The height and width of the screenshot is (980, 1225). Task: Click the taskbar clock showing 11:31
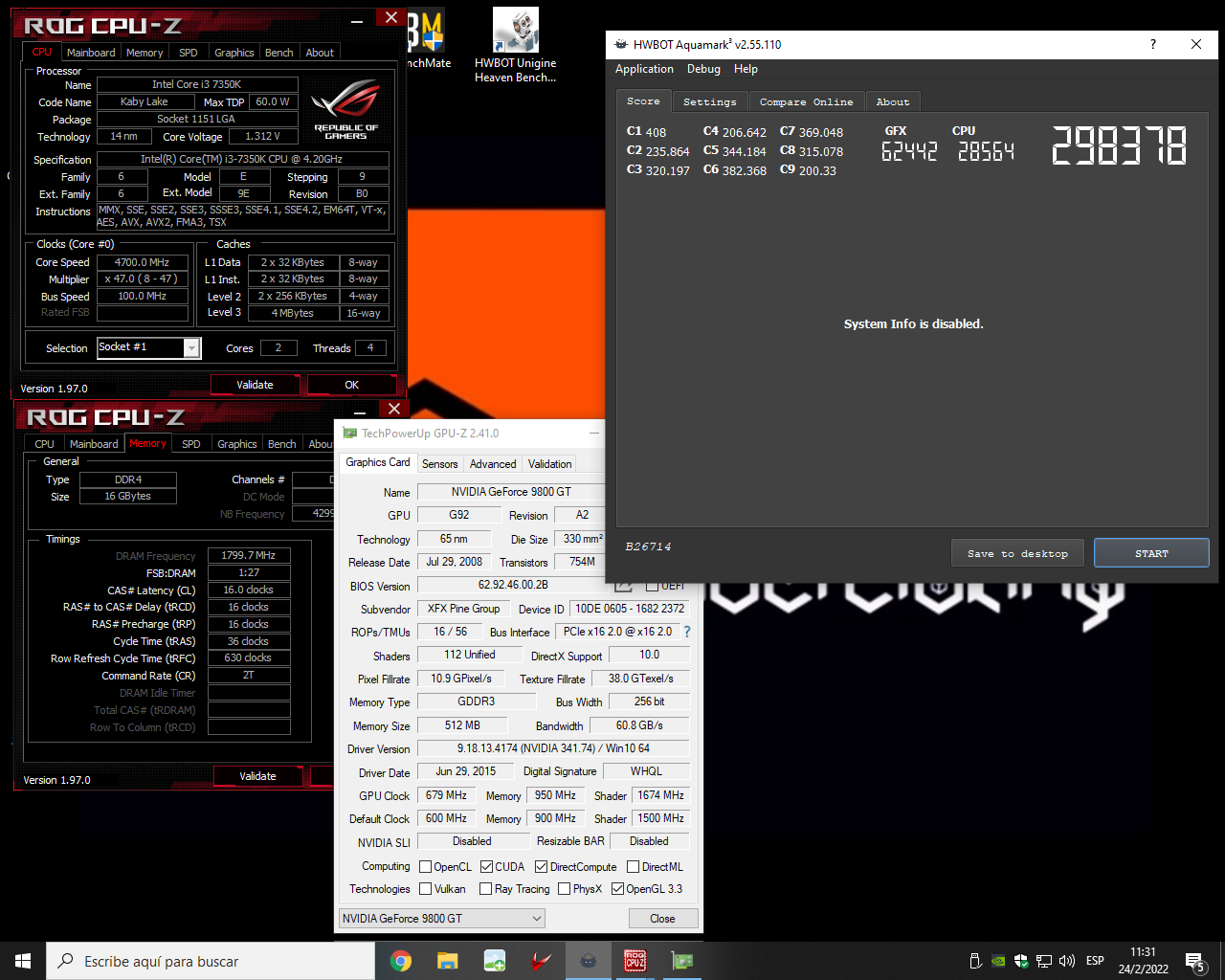tap(1143, 961)
